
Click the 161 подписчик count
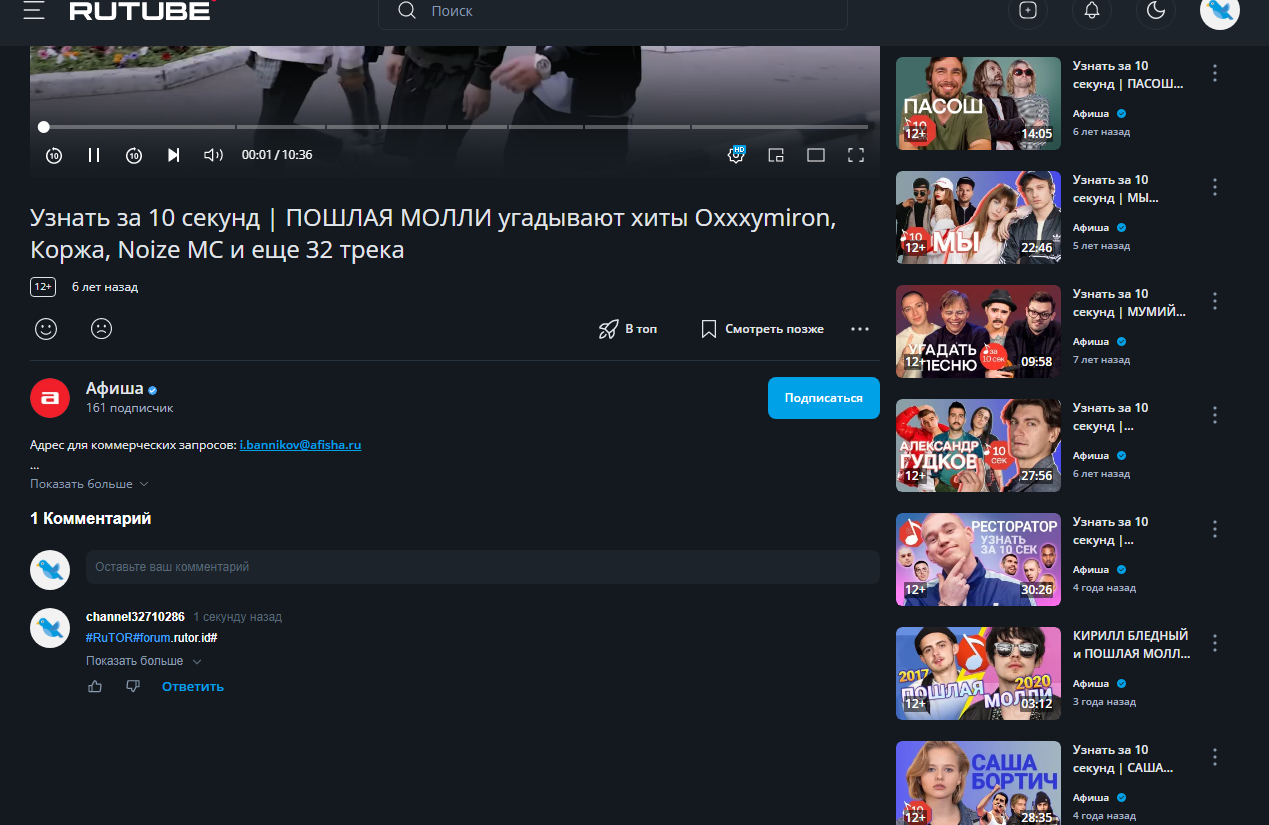coord(130,408)
